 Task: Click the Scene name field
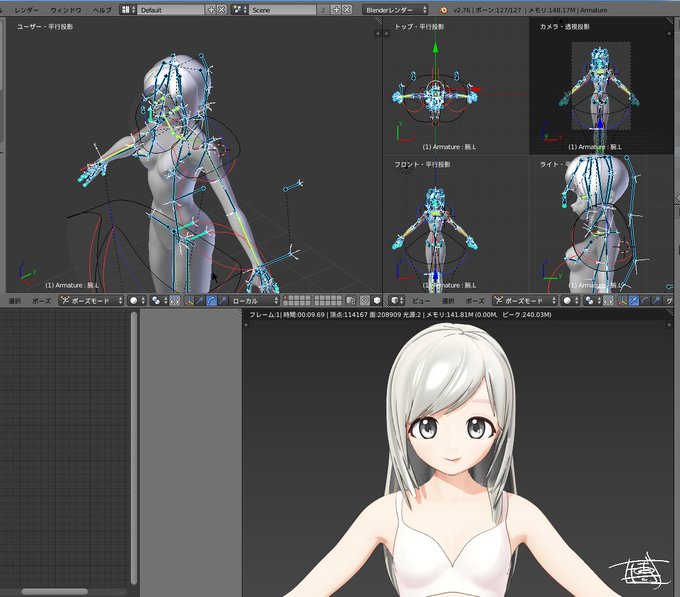click(x=284, y=10)
